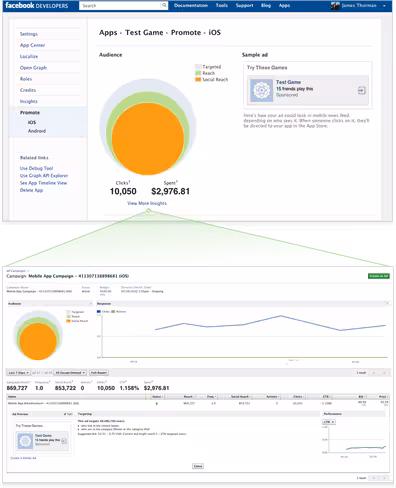Select Android under Promote
Screen dimensions: 396x488
click(37, 131)
